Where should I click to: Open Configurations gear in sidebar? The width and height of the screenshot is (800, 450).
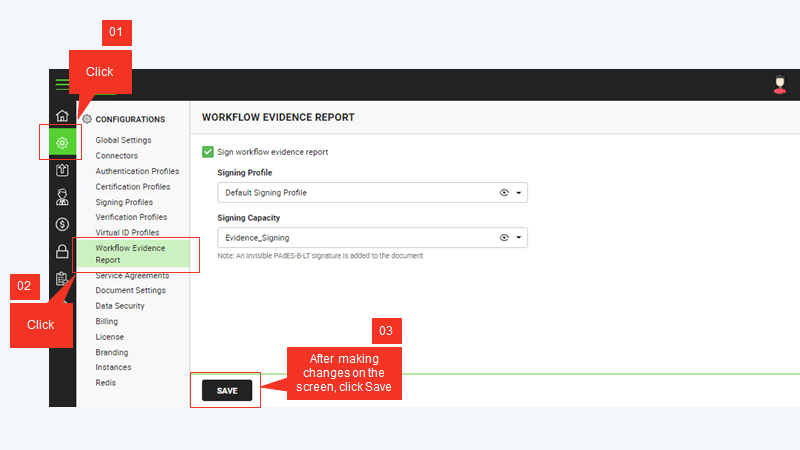tap(62, 143)
